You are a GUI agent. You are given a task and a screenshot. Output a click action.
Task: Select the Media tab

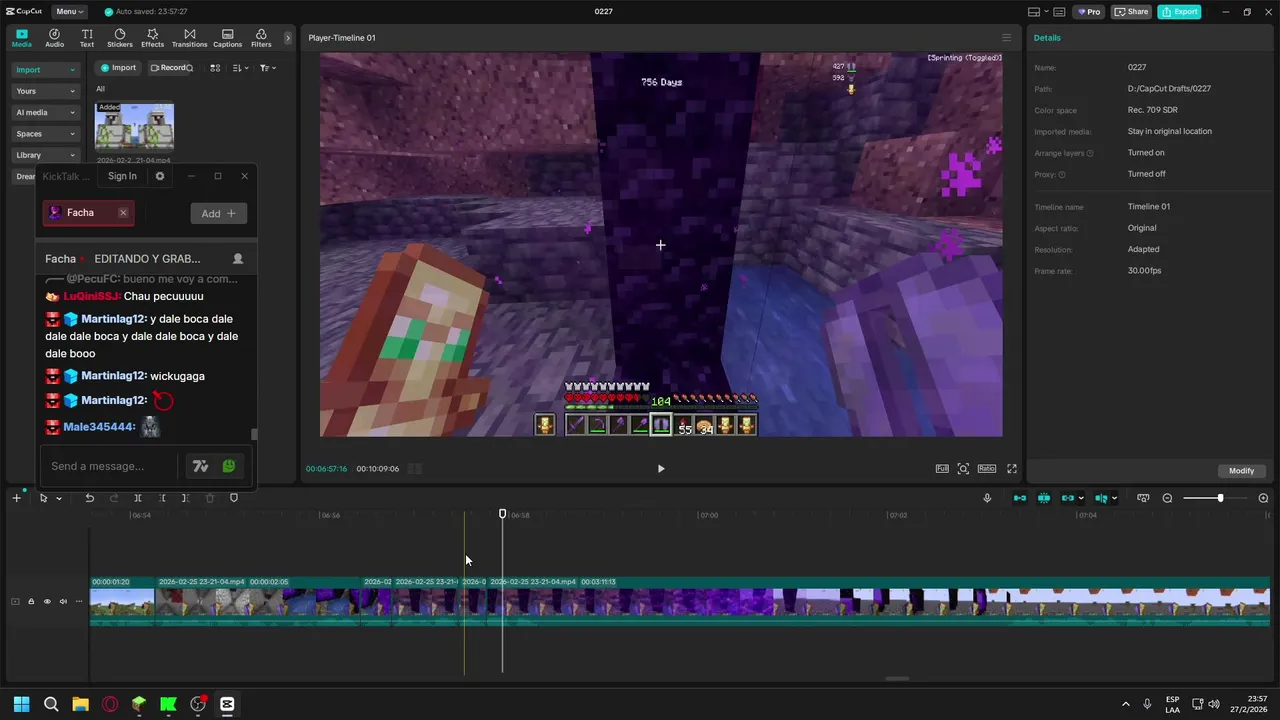pos(21,38)
